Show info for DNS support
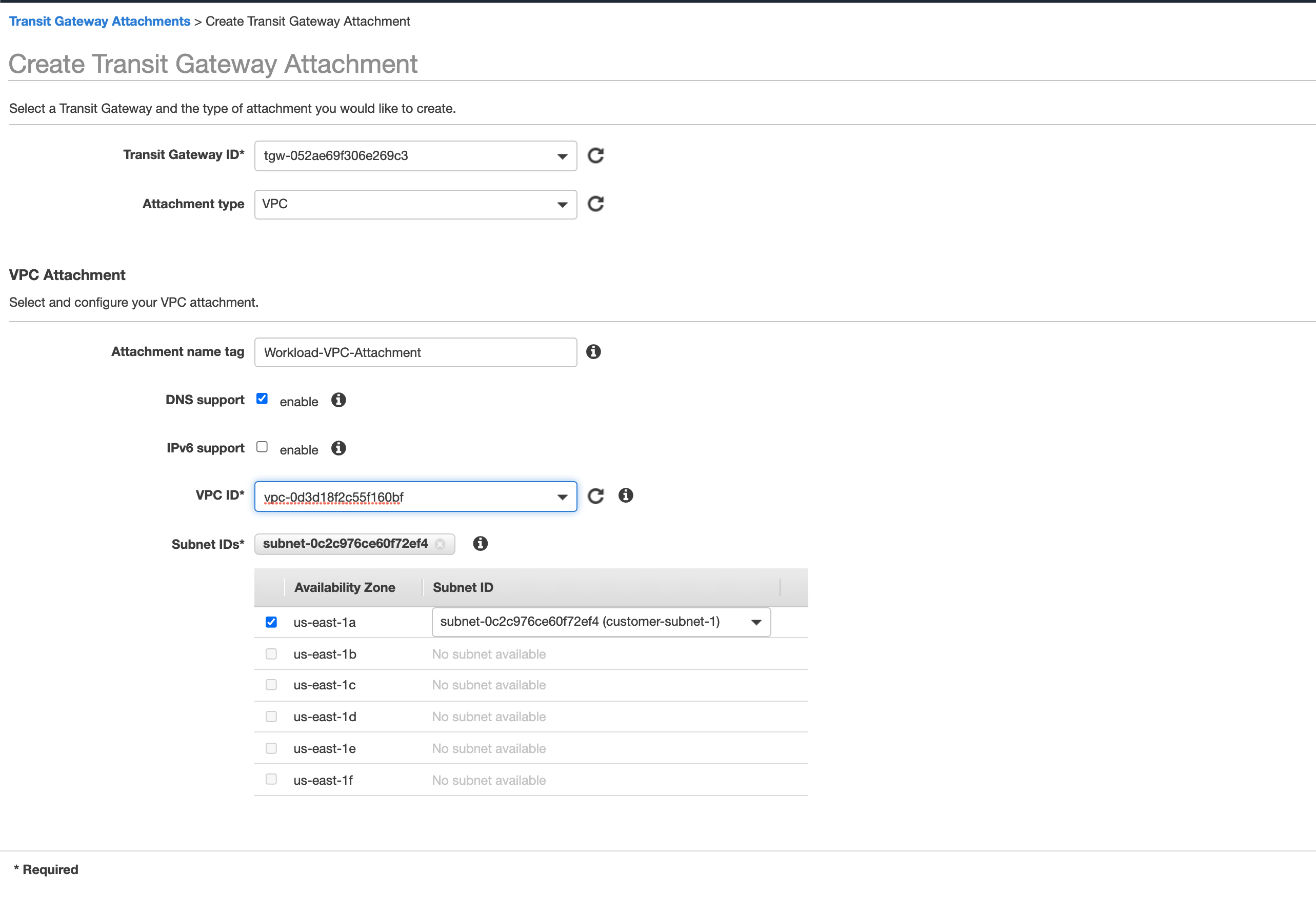The image size is (1316, 913). 338,401
